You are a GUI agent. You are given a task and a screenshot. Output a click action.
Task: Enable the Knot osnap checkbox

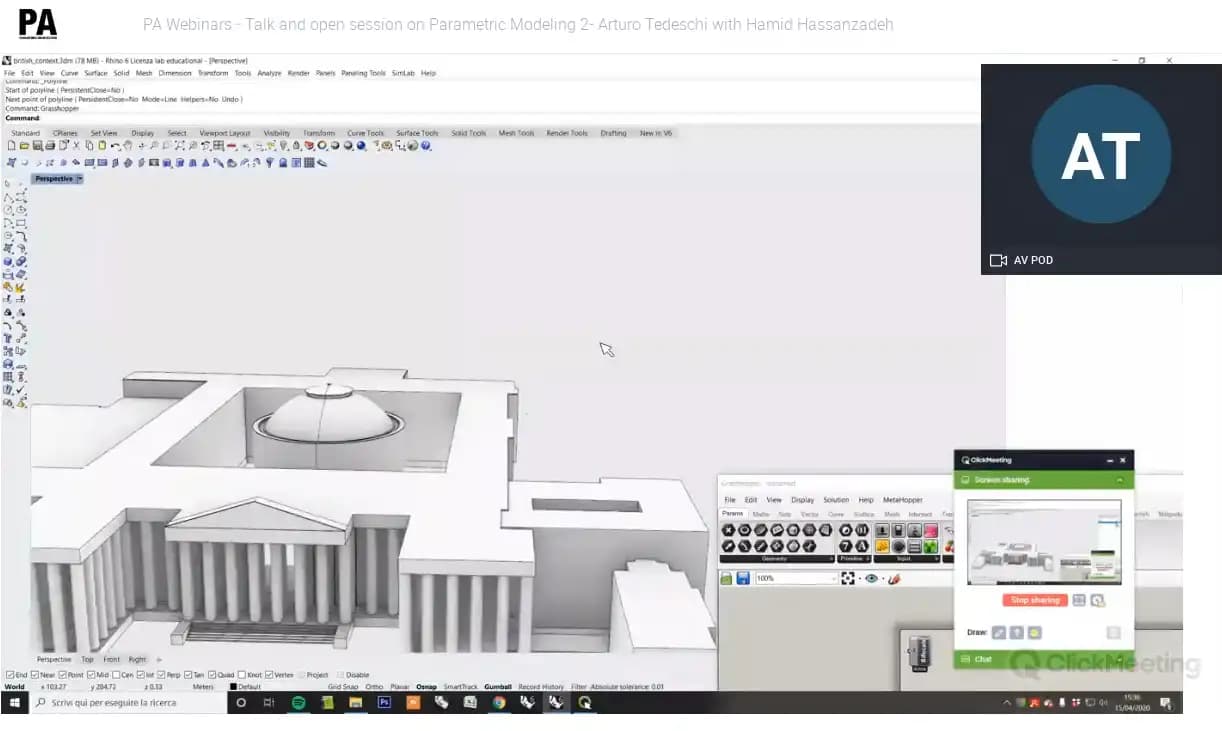(x=242, y=675)
